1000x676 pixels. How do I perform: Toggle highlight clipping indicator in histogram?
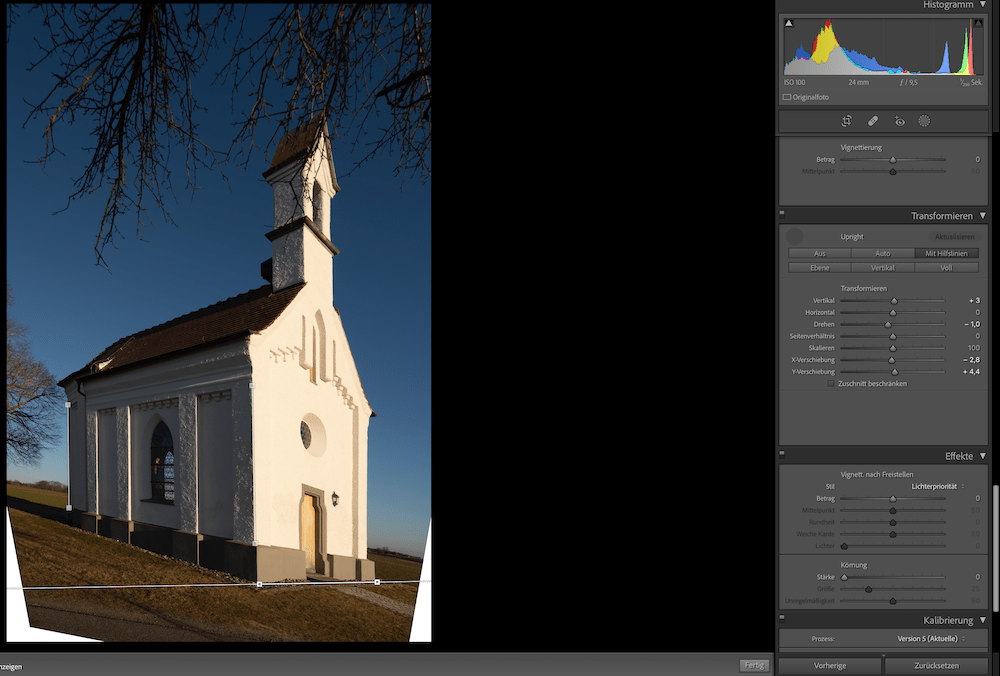pos(978,23)
